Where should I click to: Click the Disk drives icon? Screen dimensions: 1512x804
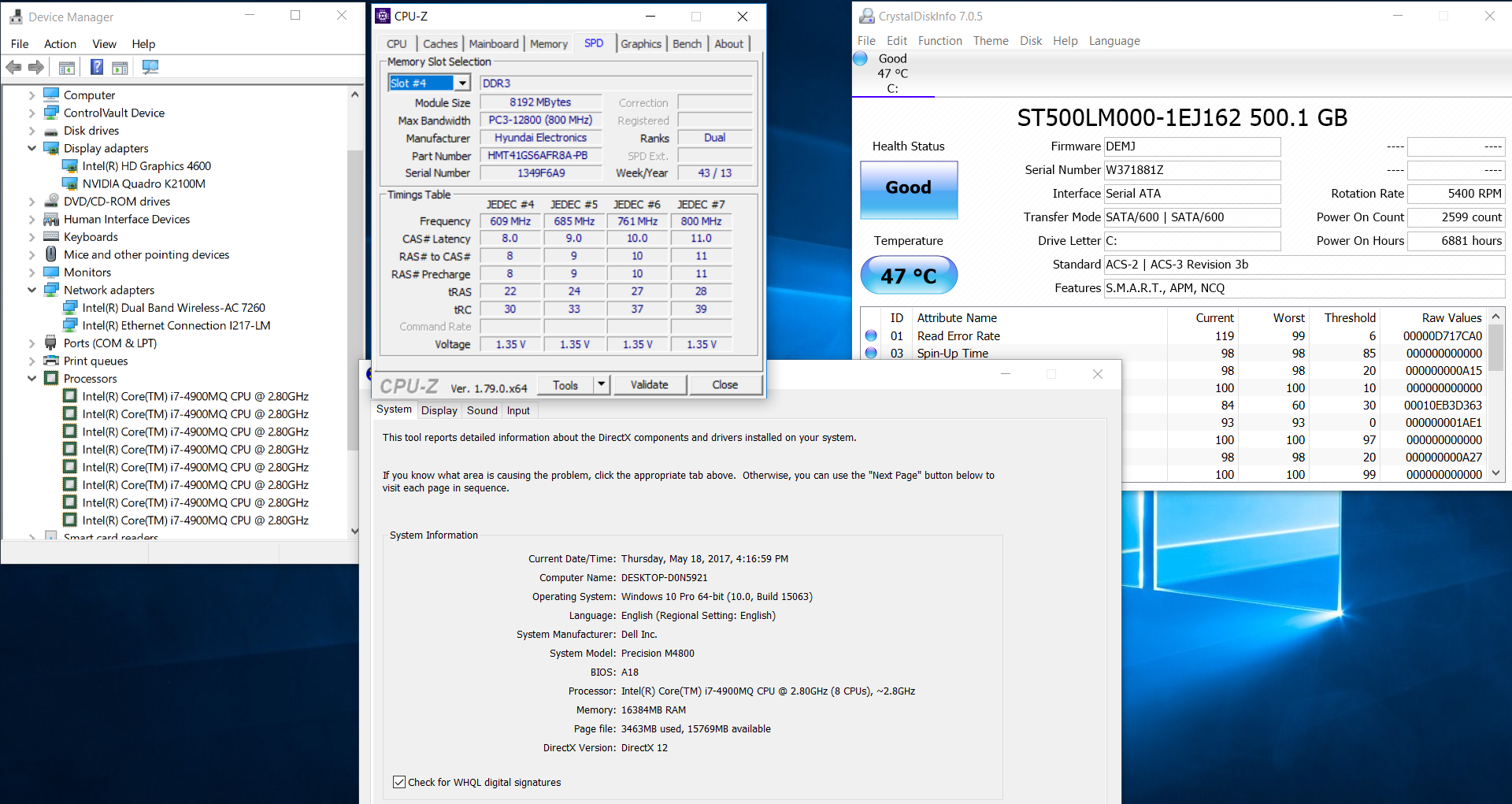pyautogui.click(x=51, y=131)
